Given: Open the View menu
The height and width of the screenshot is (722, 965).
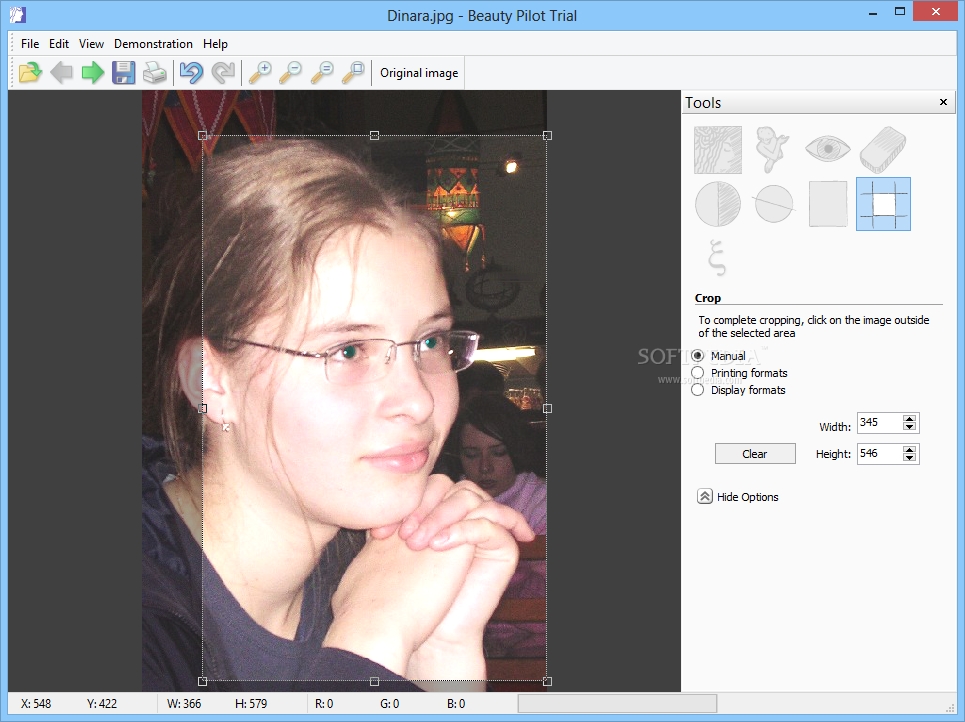Looking at the screenshot, I should tap(91, 44).
